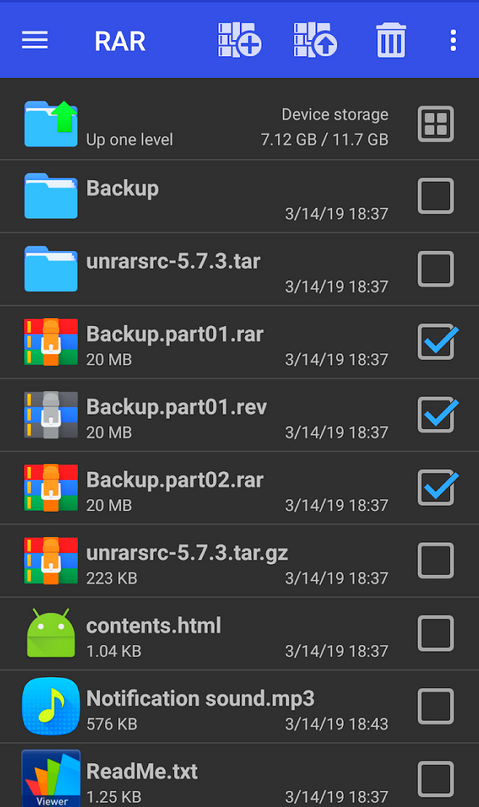Uncheck the Backup.part02.rar checkbox
This screenshot has height=807, width=479.
click(437, 487)
